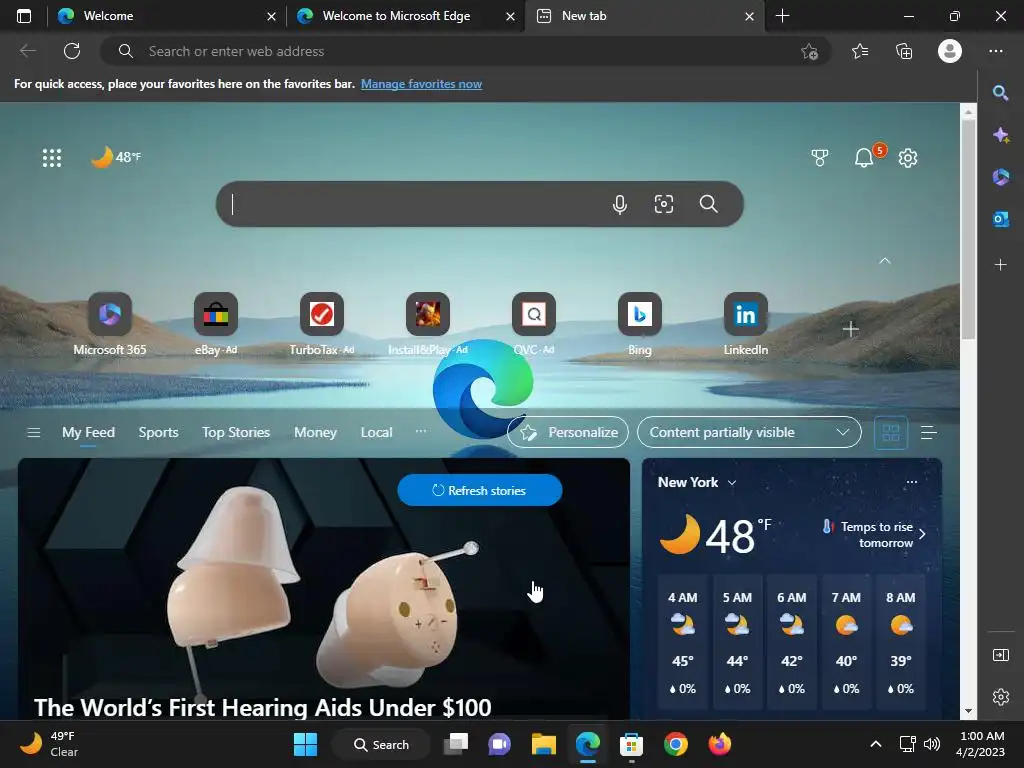The height and width of the screenshot is (768, 1024).
Task: Open sidebar settings gear at bottom
Action: click(x=1000, y=697)
